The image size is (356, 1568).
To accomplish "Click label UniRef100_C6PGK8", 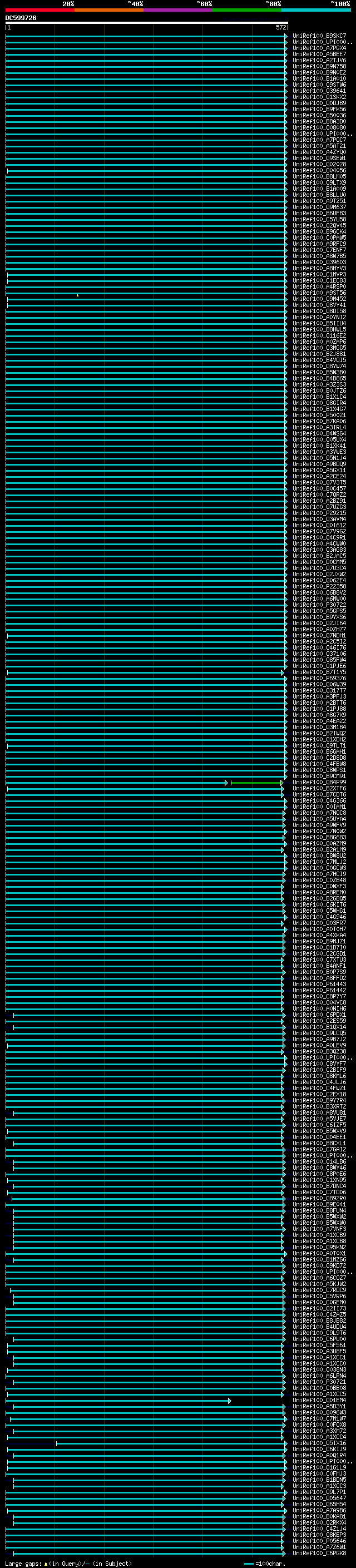I will coord(319,1553).
